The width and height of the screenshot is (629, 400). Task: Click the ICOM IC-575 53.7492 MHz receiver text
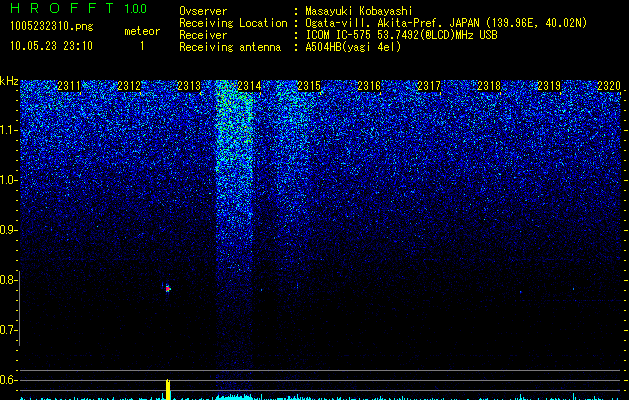pos(401,35)
